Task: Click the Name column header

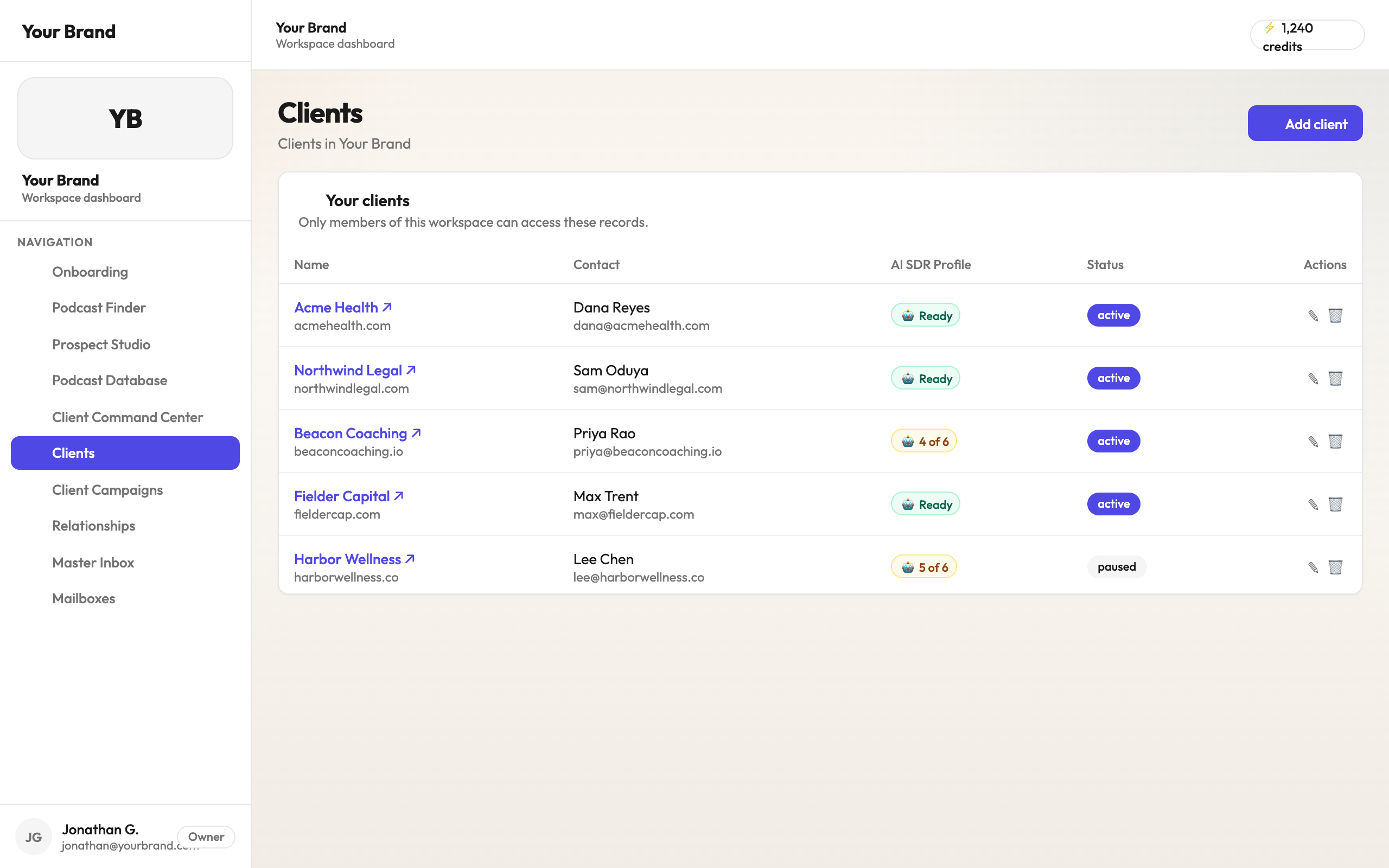Action: coord(311,265)
